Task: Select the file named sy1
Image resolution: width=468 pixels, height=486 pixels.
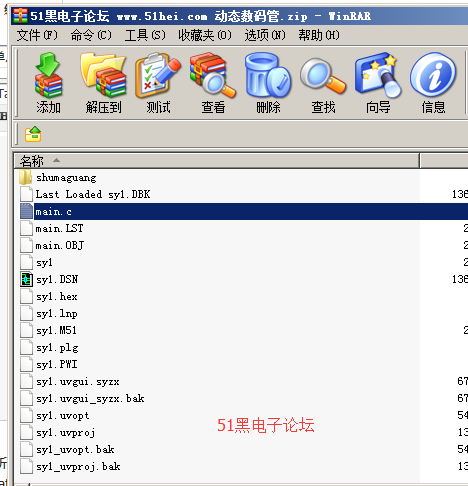Action: click(x=44, y=263)
